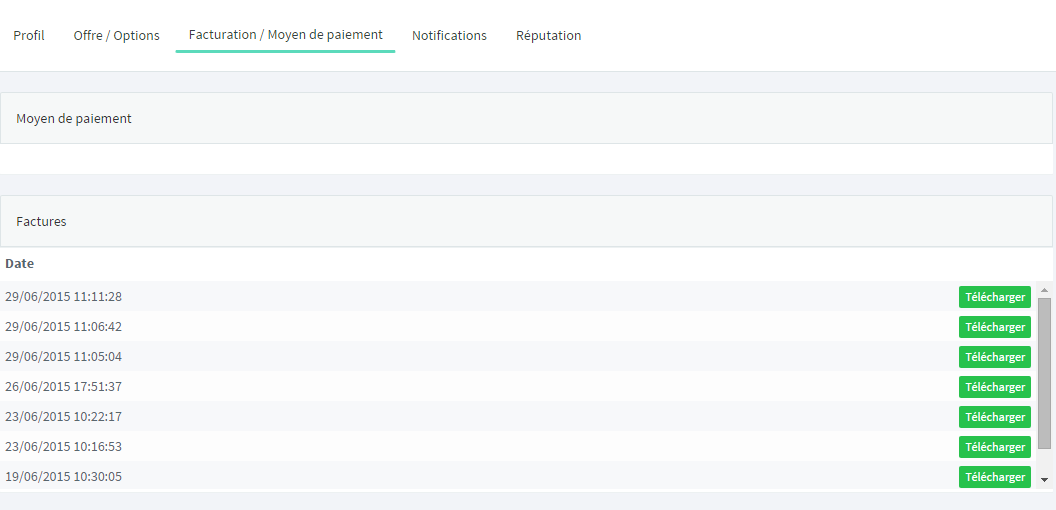Viewport: 1056px width, 510px height.
Task: Download invoice dated 29/06/2015 11:11:28
Action: pyautogui.click(x=995, y=296)
